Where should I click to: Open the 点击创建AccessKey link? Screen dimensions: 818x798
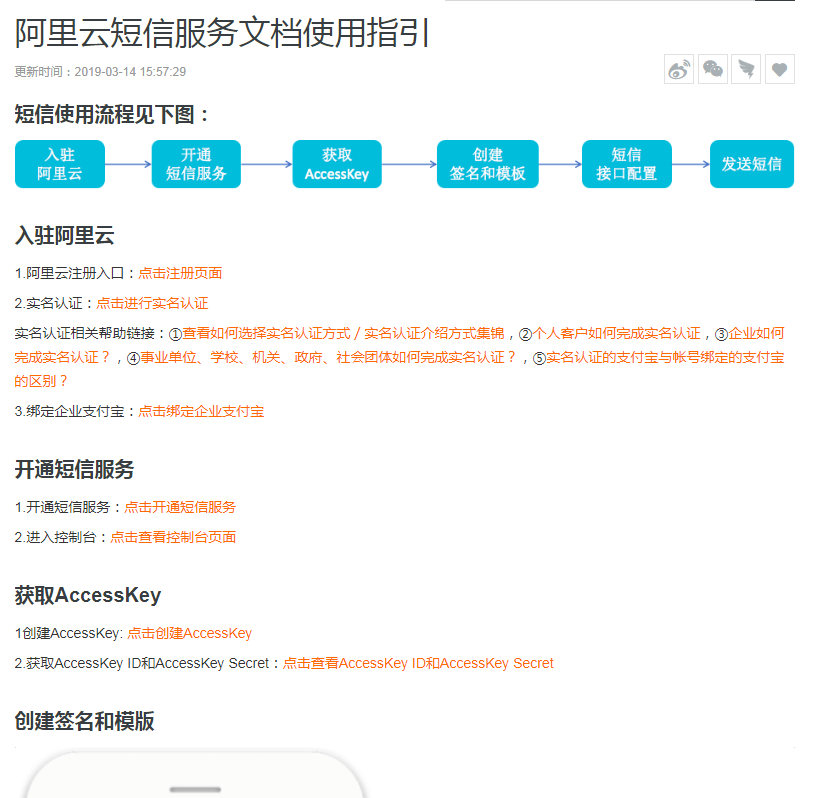point(189,633)
